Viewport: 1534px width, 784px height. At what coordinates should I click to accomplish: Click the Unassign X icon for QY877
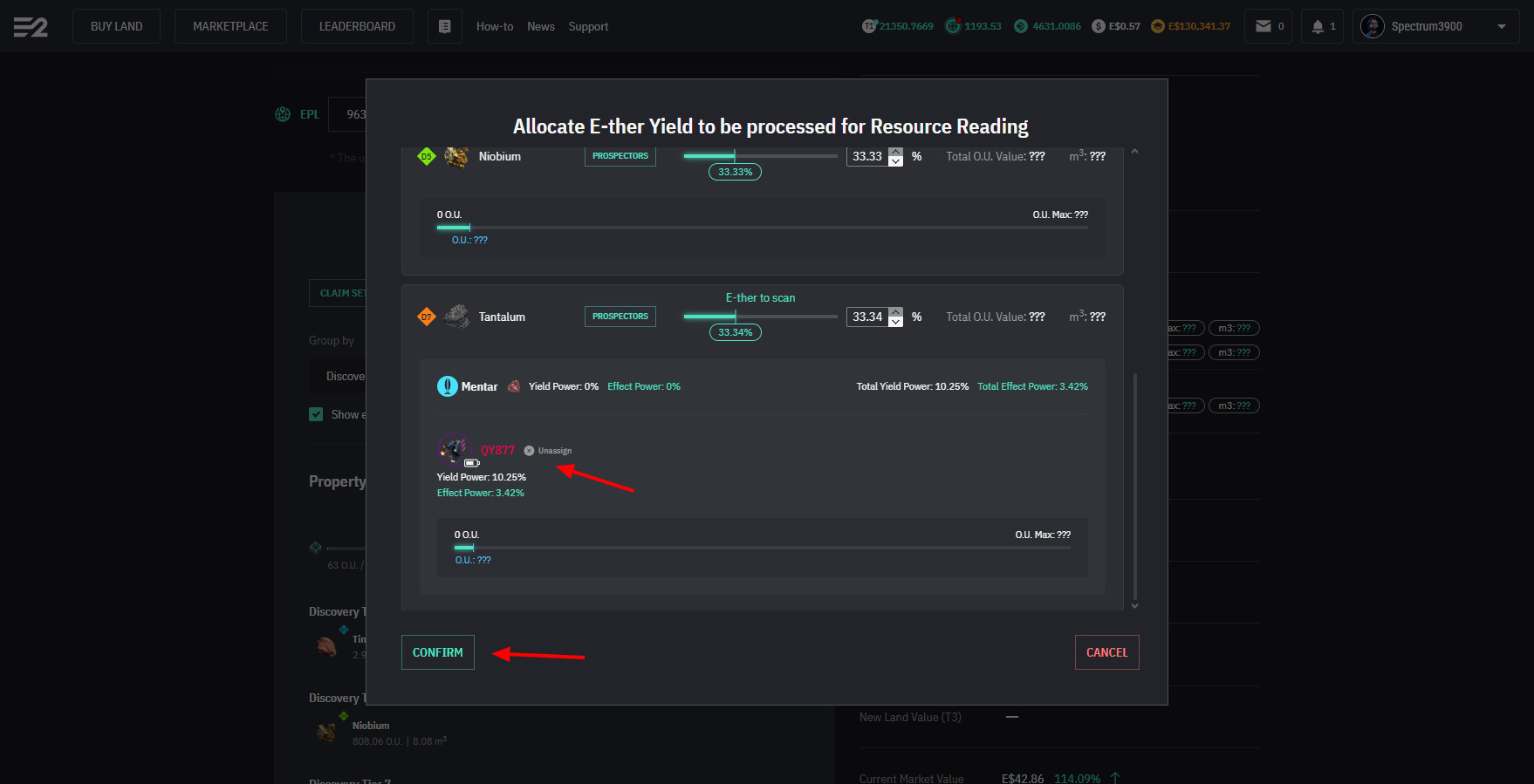[529, 451]
